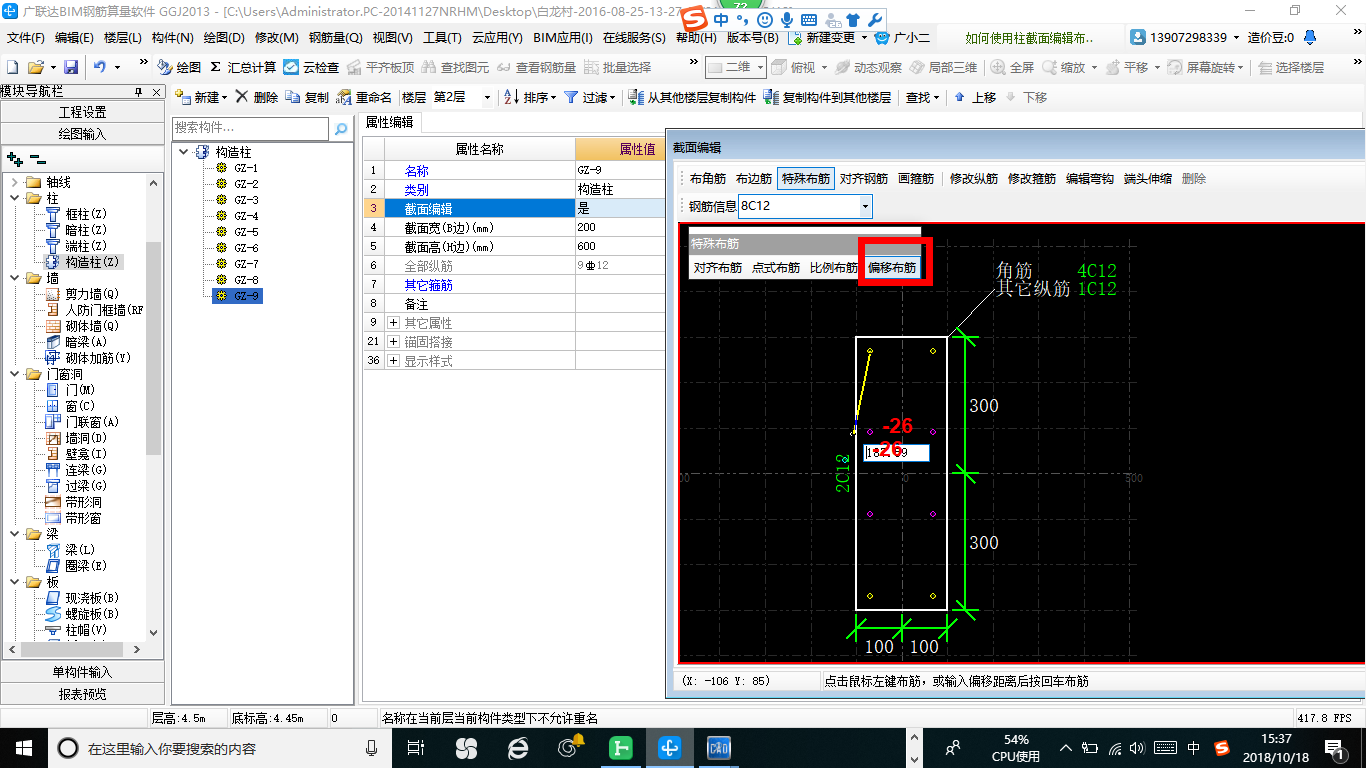Click the new file icon
Image resolution: width=1366 pixels, height=768 pixels.
click(x=12, y=67)
